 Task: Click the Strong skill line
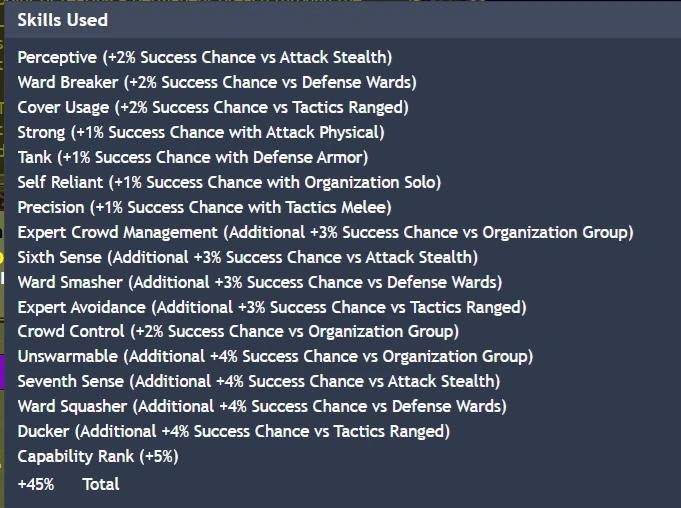point(201,132)
